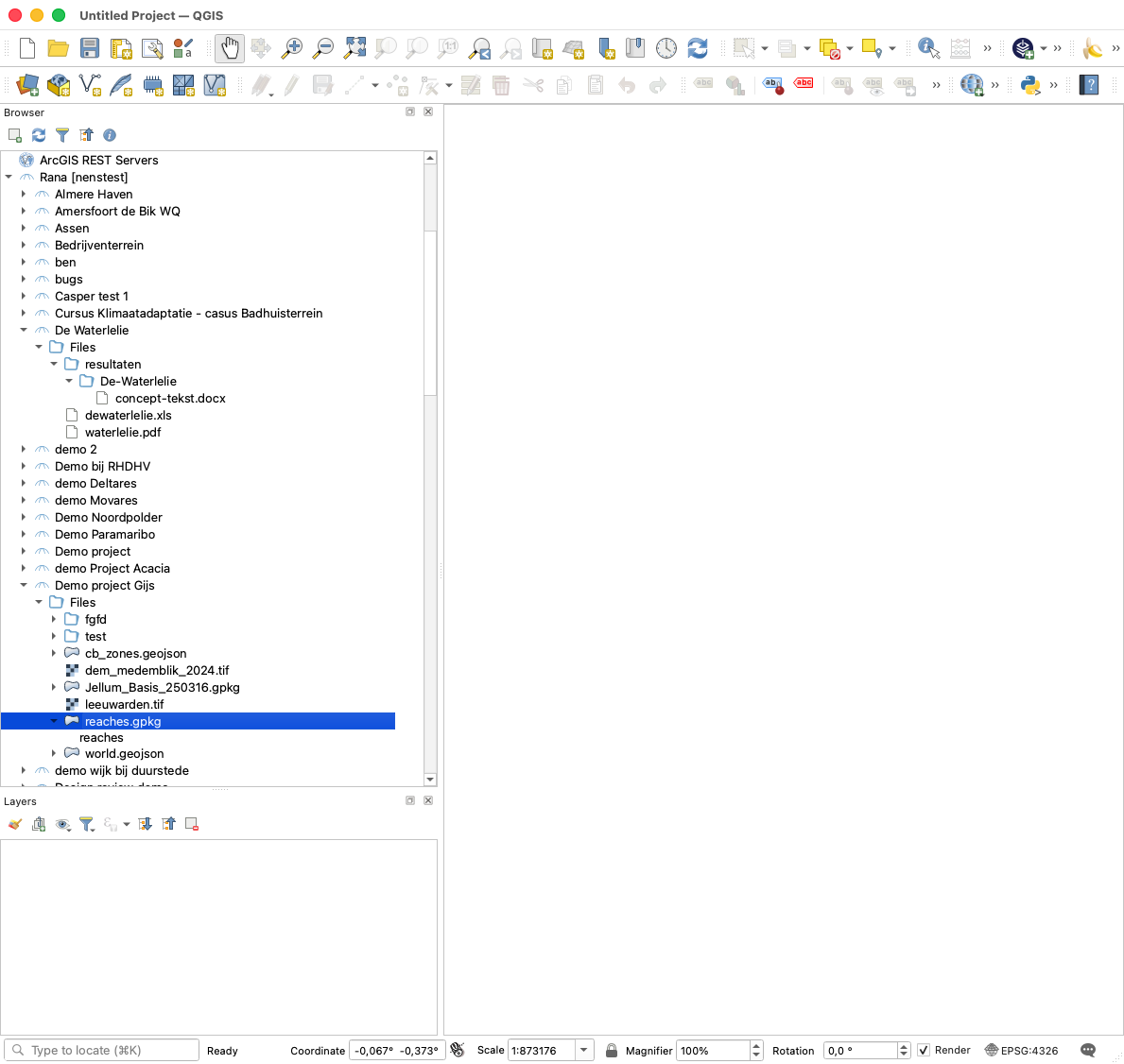Click Filter Browser funnel icon
The height and width of the screenshot is (1064, 1124).
[x=62, y=135]
